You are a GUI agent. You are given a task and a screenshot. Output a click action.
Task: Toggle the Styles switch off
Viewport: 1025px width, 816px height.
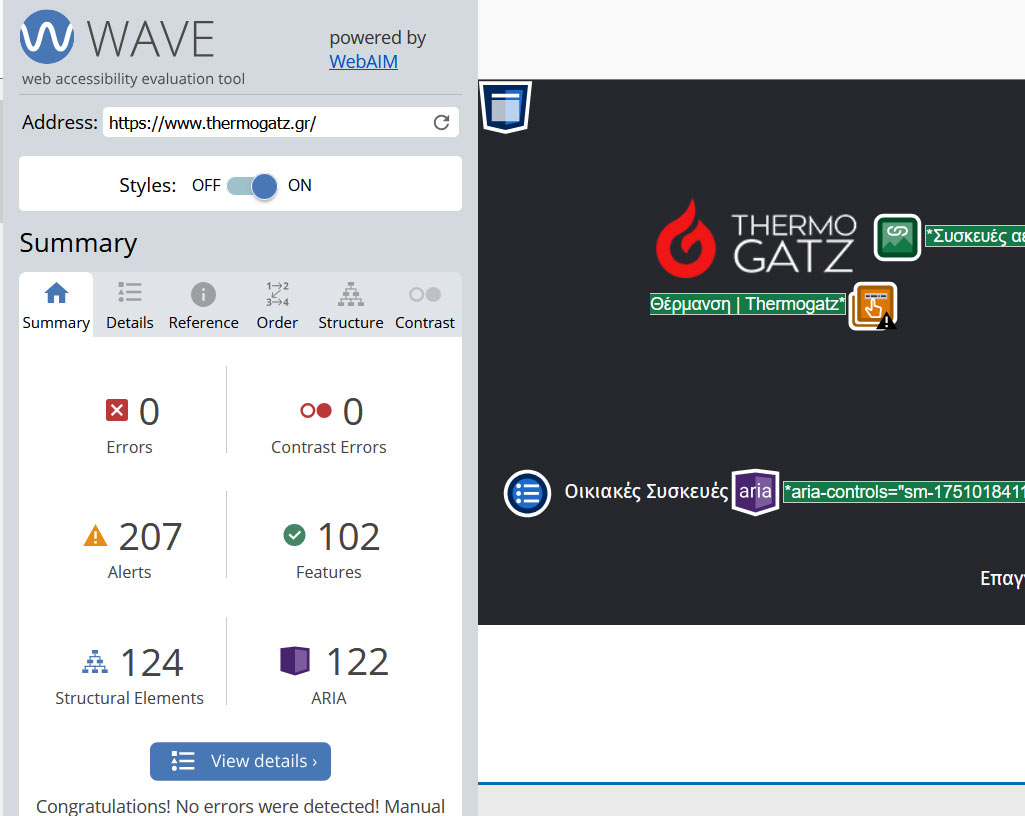[x=251, y=186]
